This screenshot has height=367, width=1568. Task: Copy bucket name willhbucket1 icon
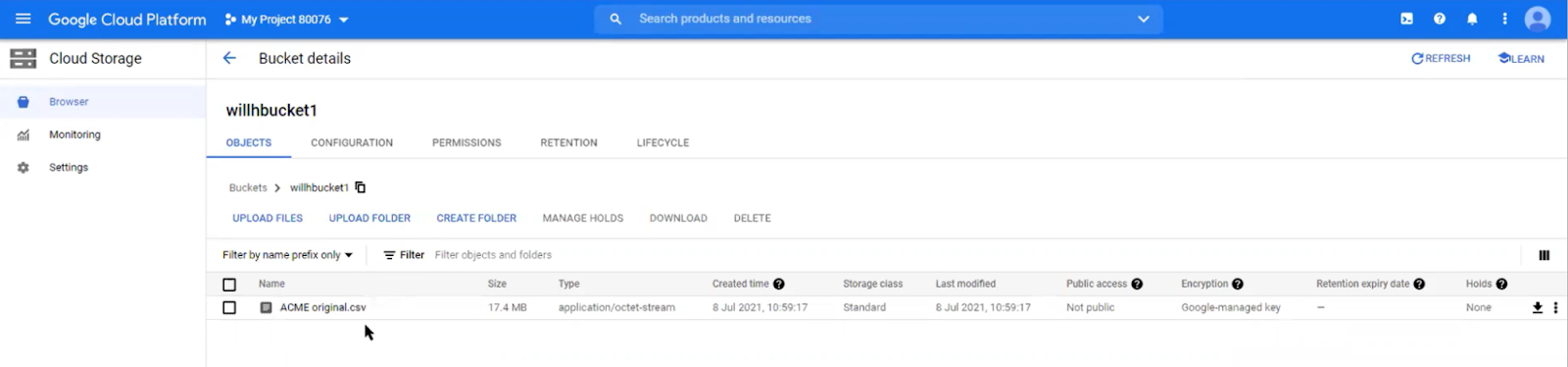click(x=361, y=187)
